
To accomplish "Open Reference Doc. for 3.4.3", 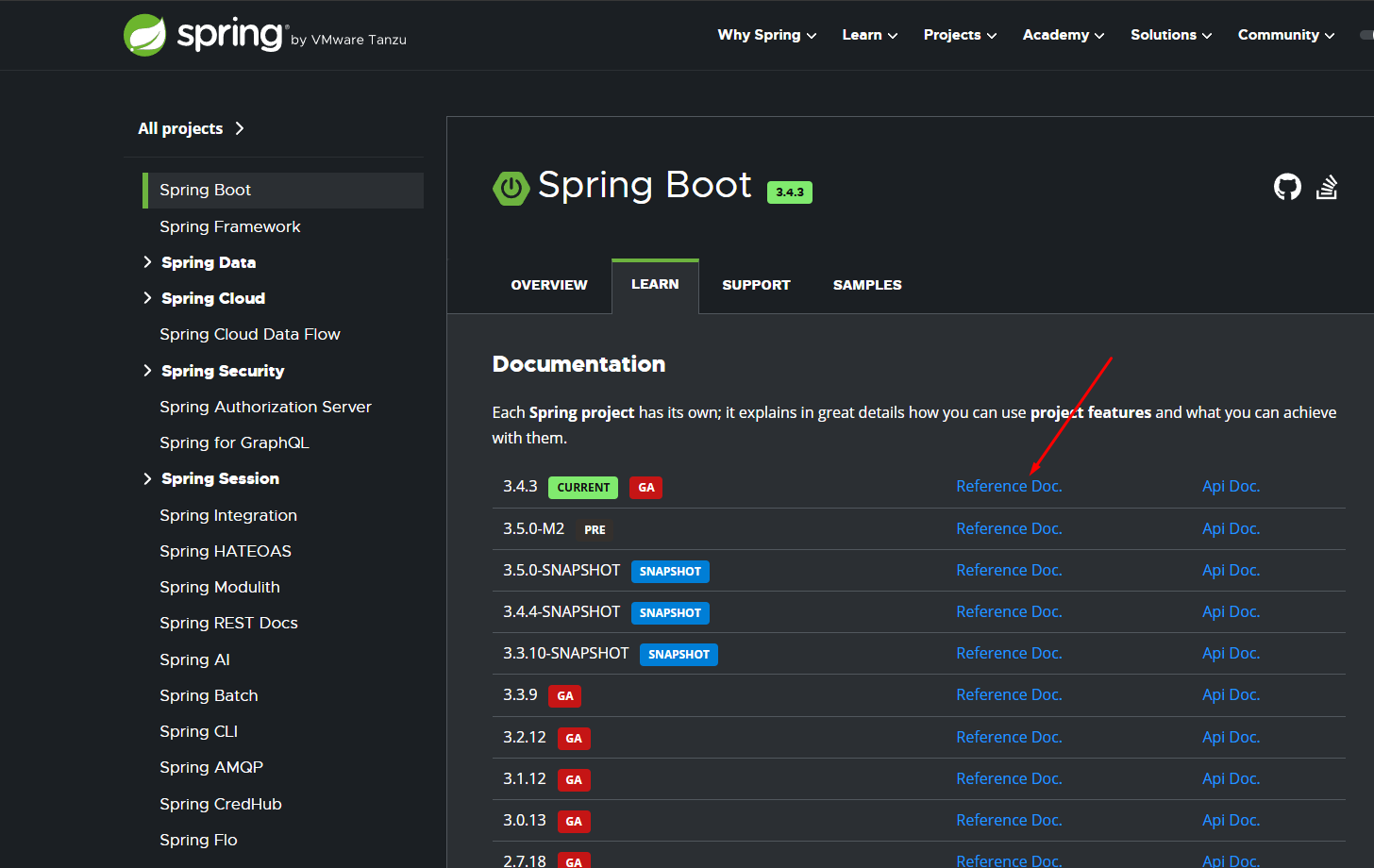I will [1009, 486].
